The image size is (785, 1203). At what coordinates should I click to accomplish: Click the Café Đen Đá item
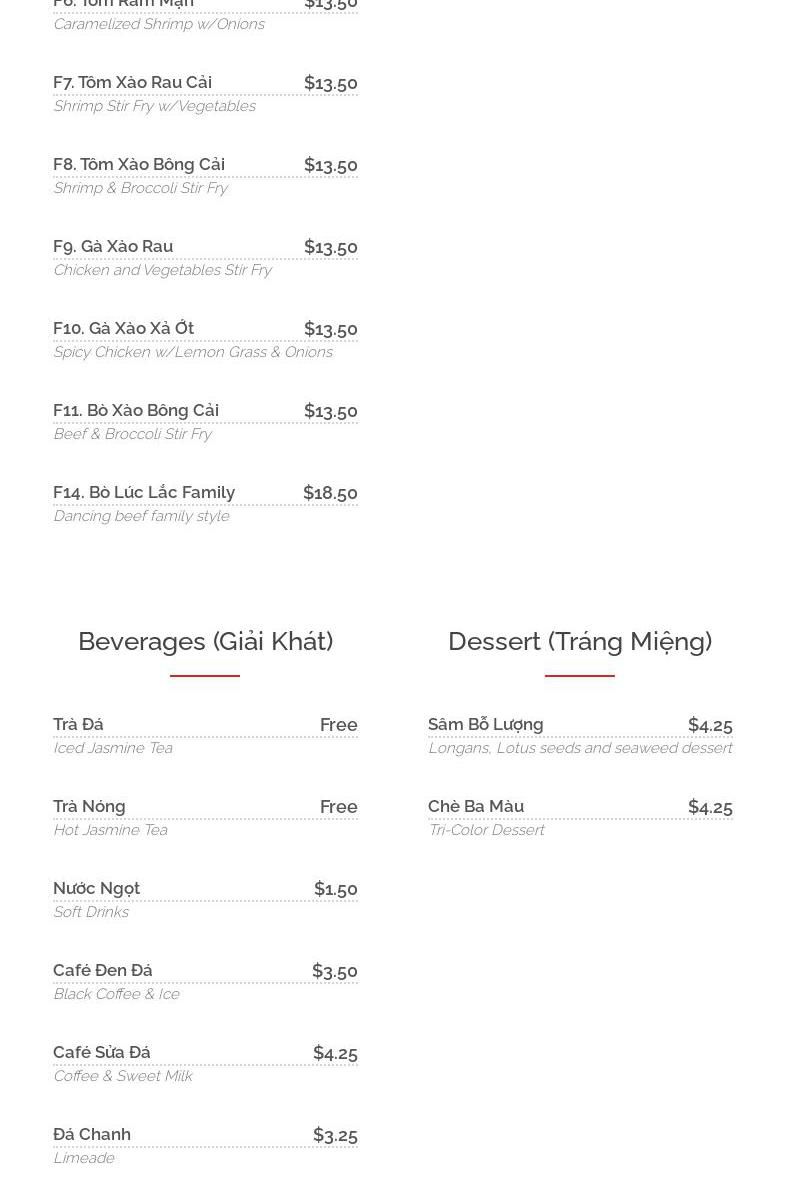click(102, 970)
